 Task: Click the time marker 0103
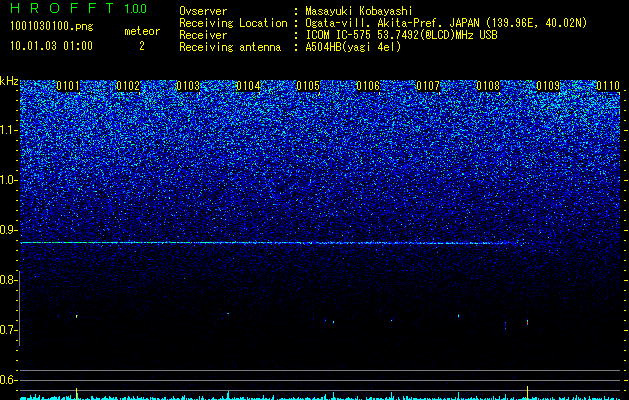188,86
